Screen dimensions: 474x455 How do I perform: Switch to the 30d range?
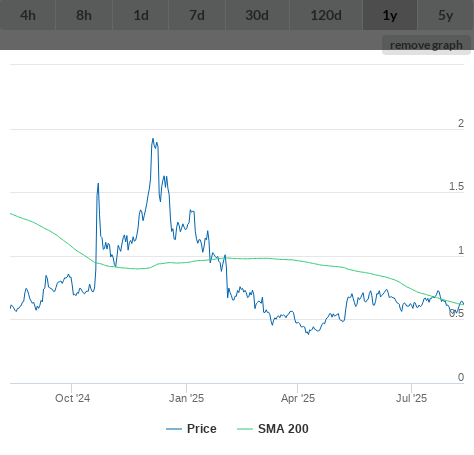[x=257, y=15]
